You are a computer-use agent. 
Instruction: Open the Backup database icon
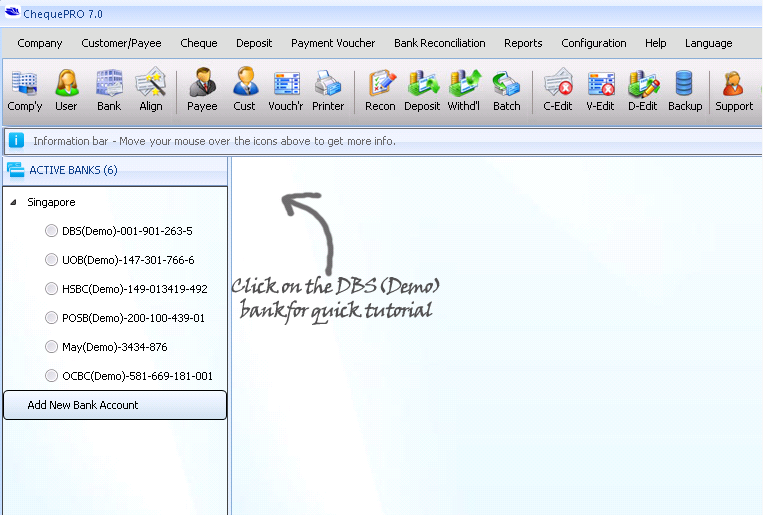click(685, 90)
